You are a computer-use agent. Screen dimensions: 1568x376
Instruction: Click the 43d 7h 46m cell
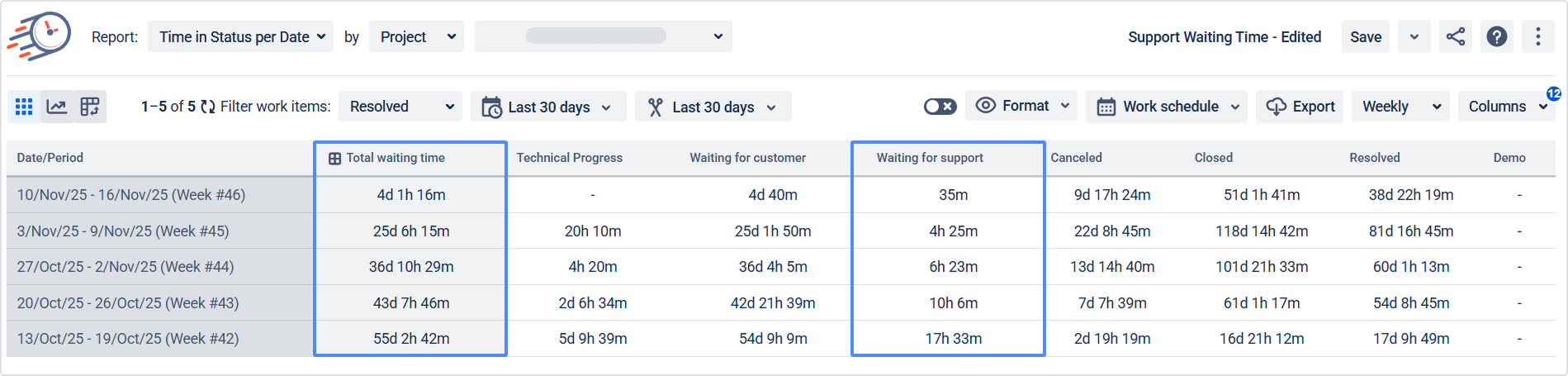coord(411,303)
